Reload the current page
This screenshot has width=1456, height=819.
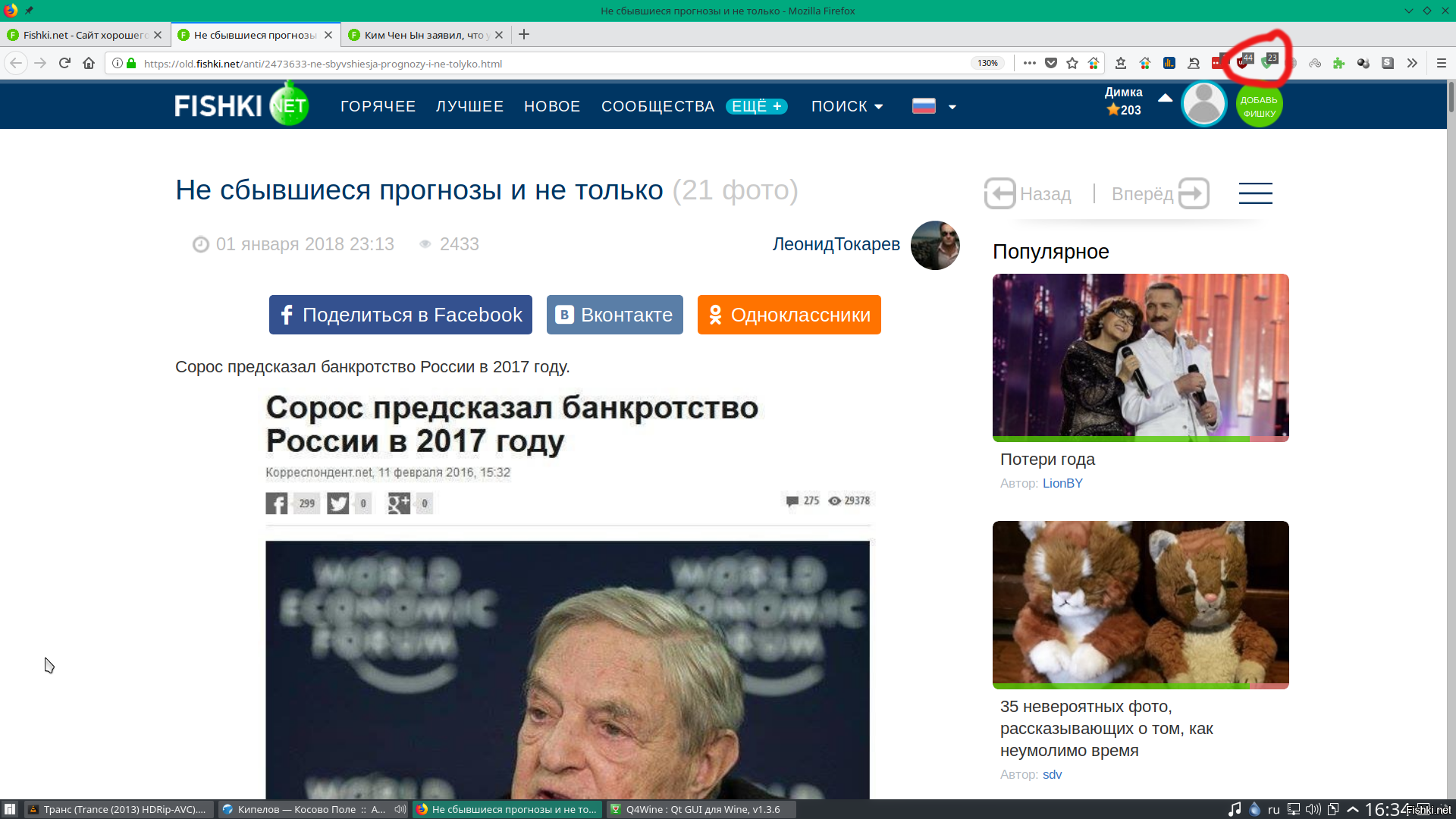tap(64, 63)
